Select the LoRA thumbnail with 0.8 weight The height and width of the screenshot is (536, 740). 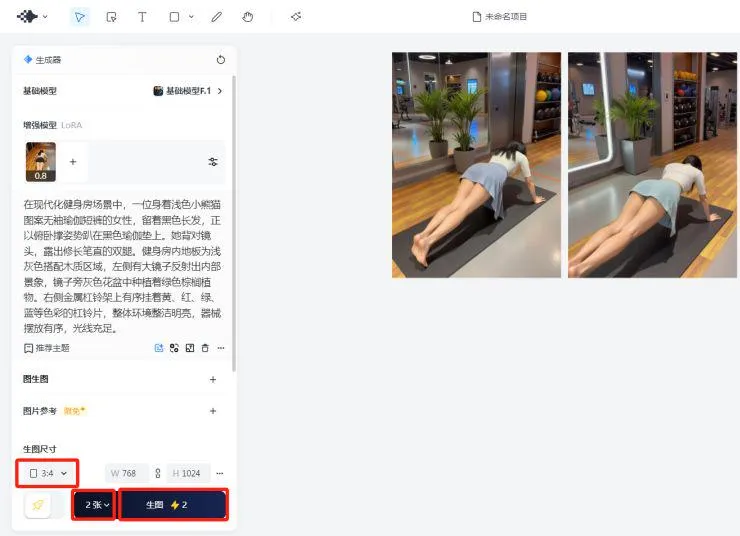41,162
